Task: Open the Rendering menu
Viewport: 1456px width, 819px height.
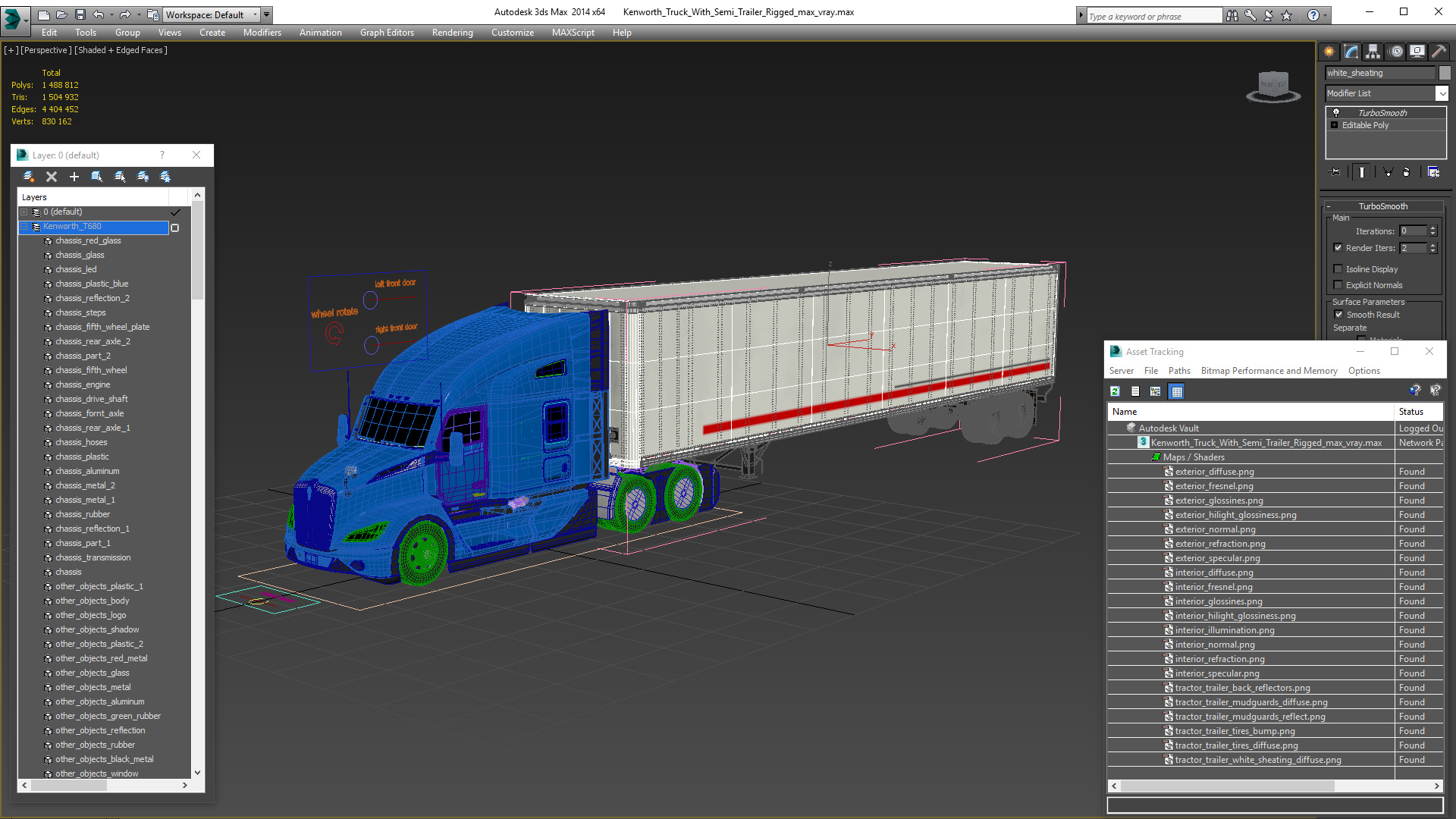Action: 452,33
